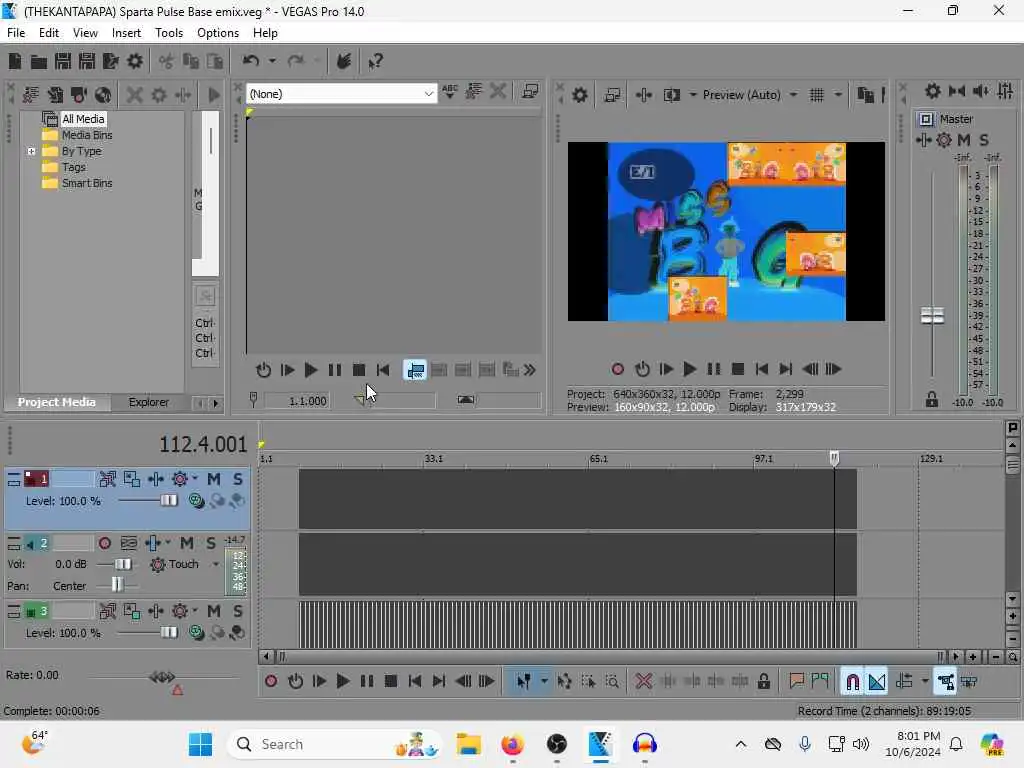Save project with the floppy disk icon
The height and width of the screenshot is (768, 1024).
click(63, 61)
